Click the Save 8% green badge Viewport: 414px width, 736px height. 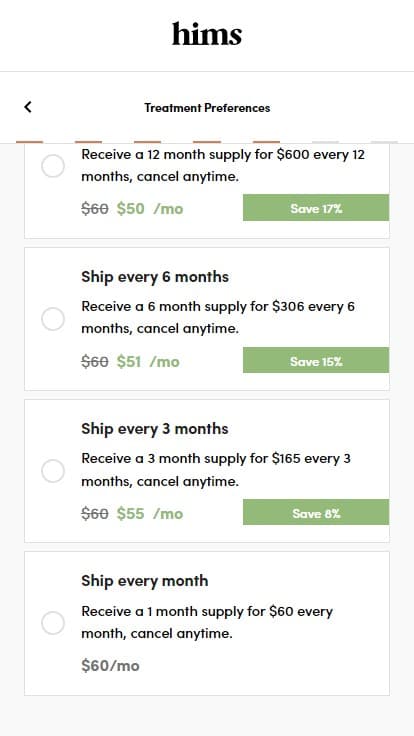coord(316,513)
